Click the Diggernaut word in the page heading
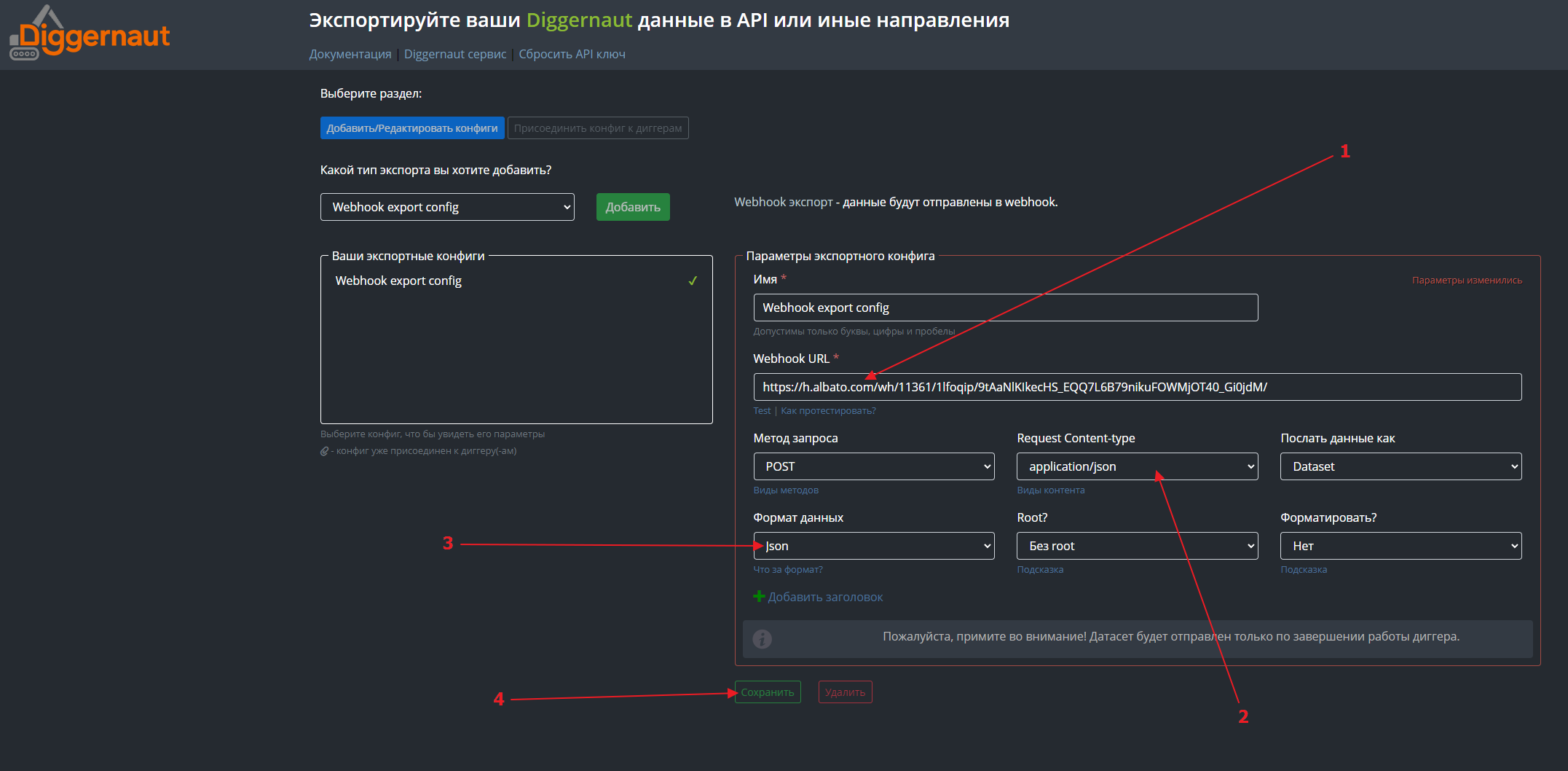This screenshot has width=1568, height=771. [x=579, y=20]
